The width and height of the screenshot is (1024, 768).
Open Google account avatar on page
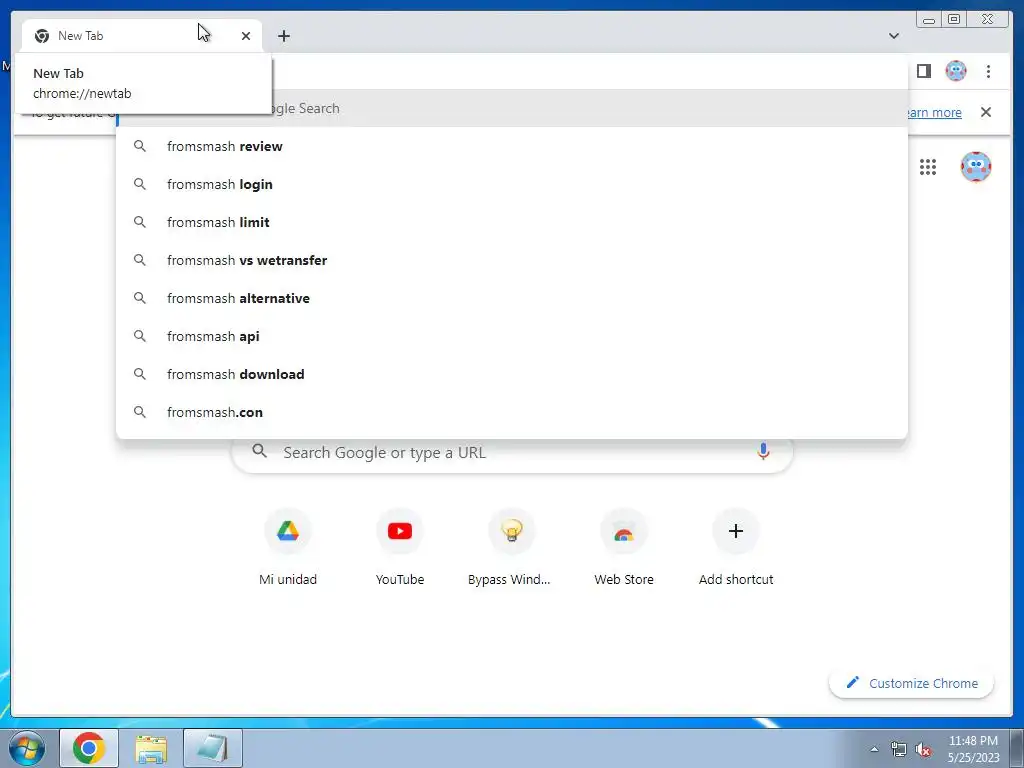[976, 167]
